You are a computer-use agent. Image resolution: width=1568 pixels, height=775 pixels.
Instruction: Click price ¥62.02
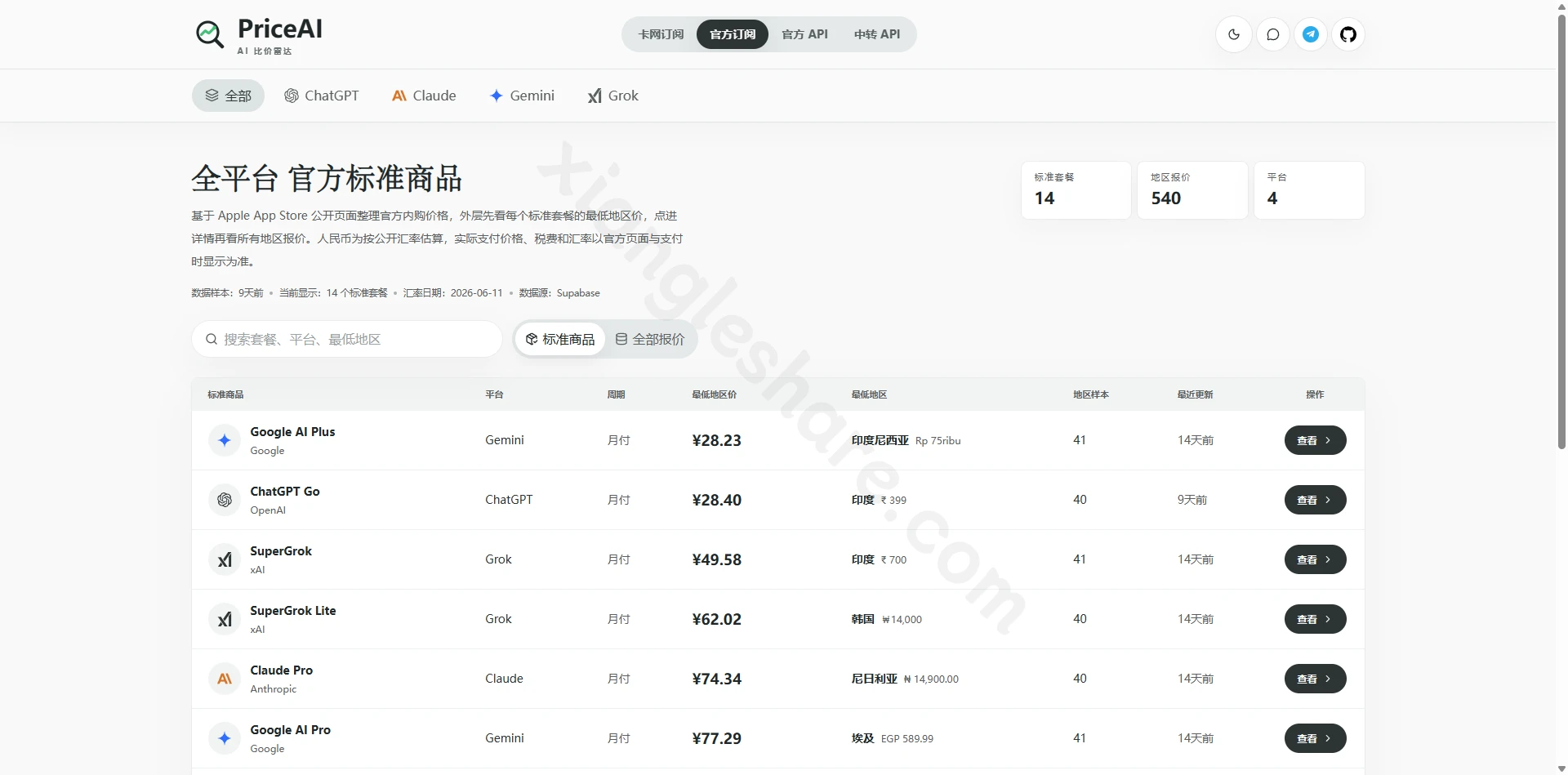(x=716, y=619)
